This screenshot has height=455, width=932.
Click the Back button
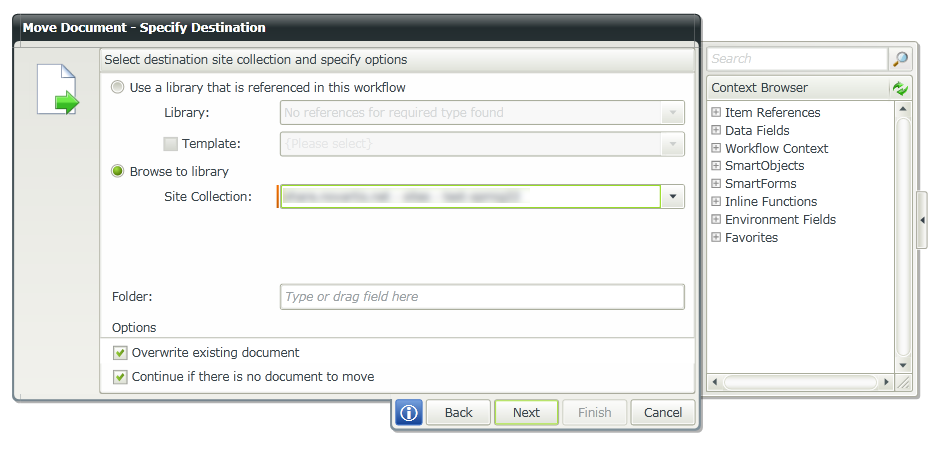[x=458, y=412]
